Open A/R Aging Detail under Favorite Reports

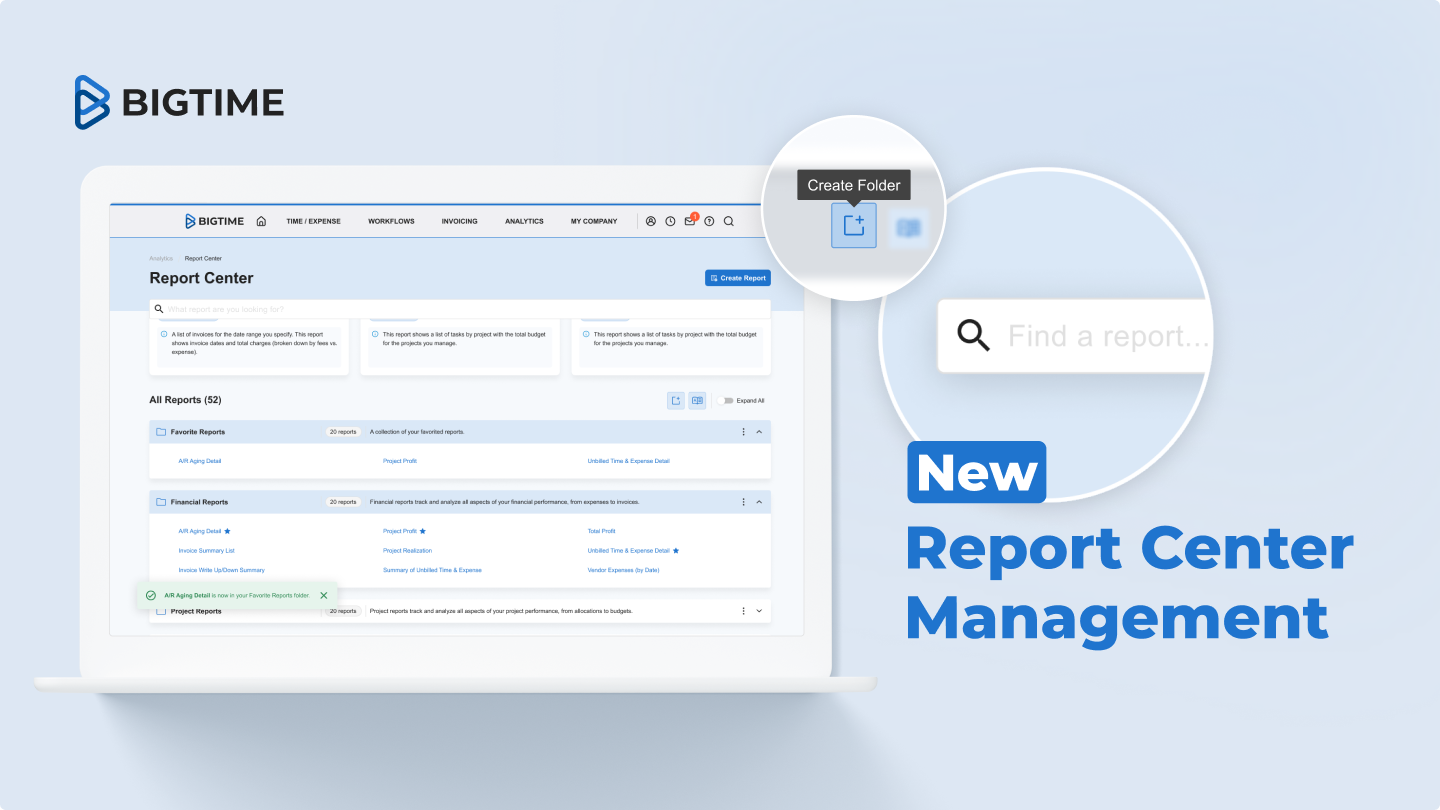(200, 461)
